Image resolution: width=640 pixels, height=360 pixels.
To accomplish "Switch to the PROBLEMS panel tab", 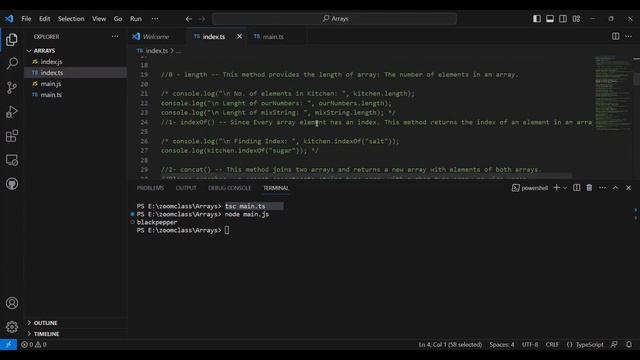I will [x=150, y=188].
